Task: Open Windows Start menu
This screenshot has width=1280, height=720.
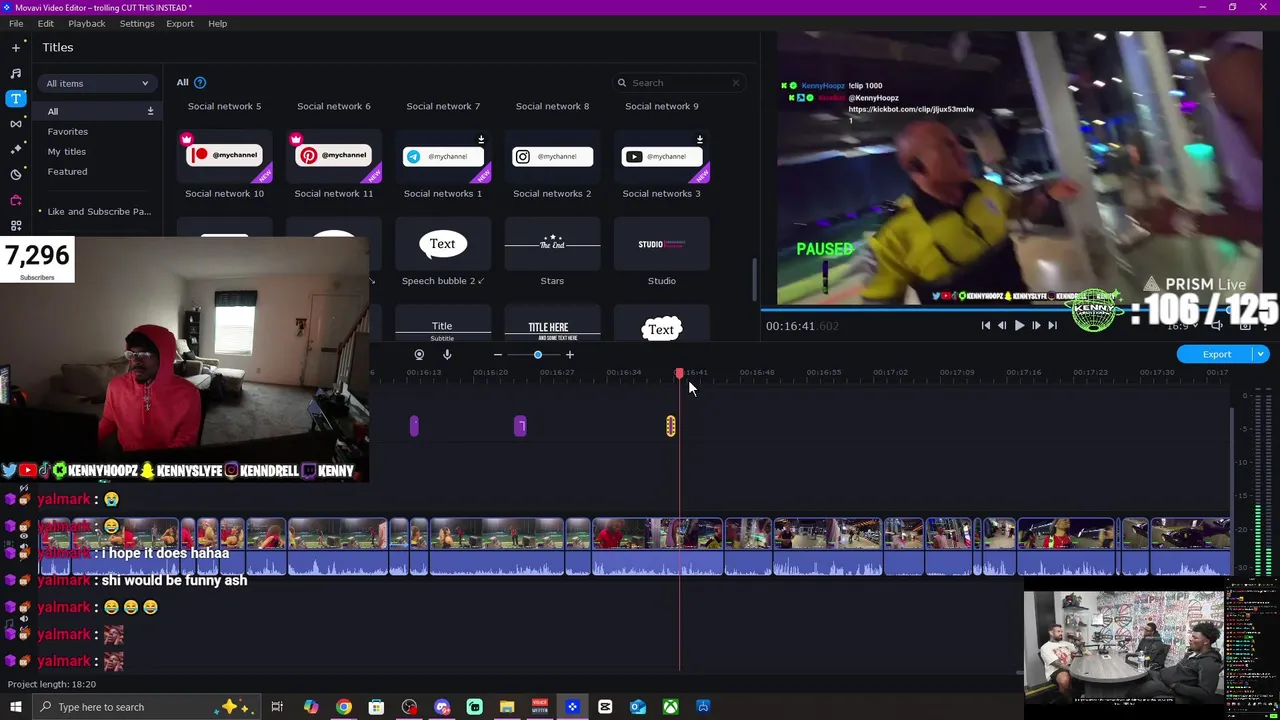Action: click(x=16, y=707)
